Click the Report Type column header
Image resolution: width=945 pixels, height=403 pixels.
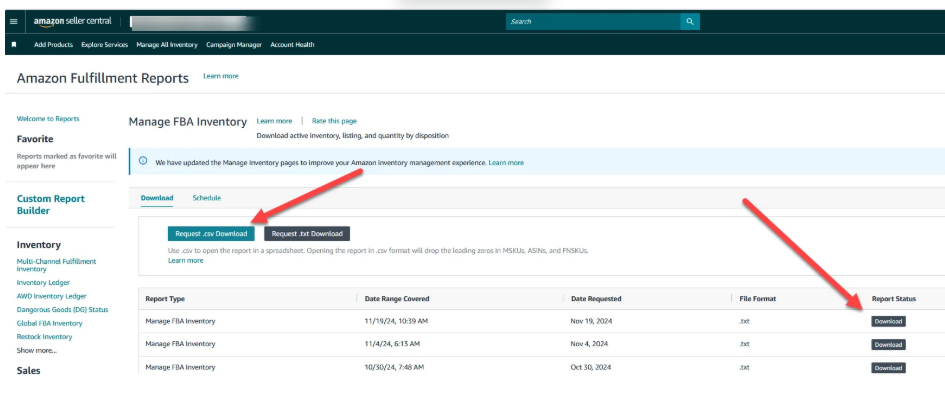pos(165,299)
